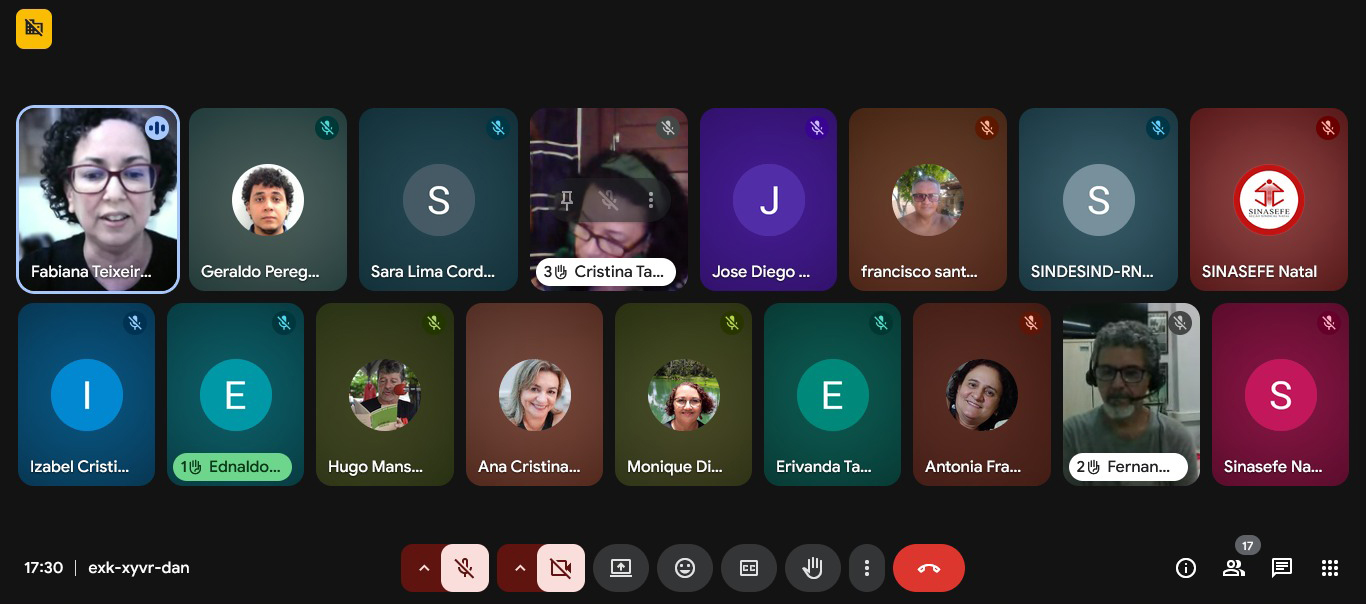Screen dimensions: 1366x604
Task: Click the SINASEFE Natal logo avatar
Action: pyautogui.click(x=1269, y=200)
